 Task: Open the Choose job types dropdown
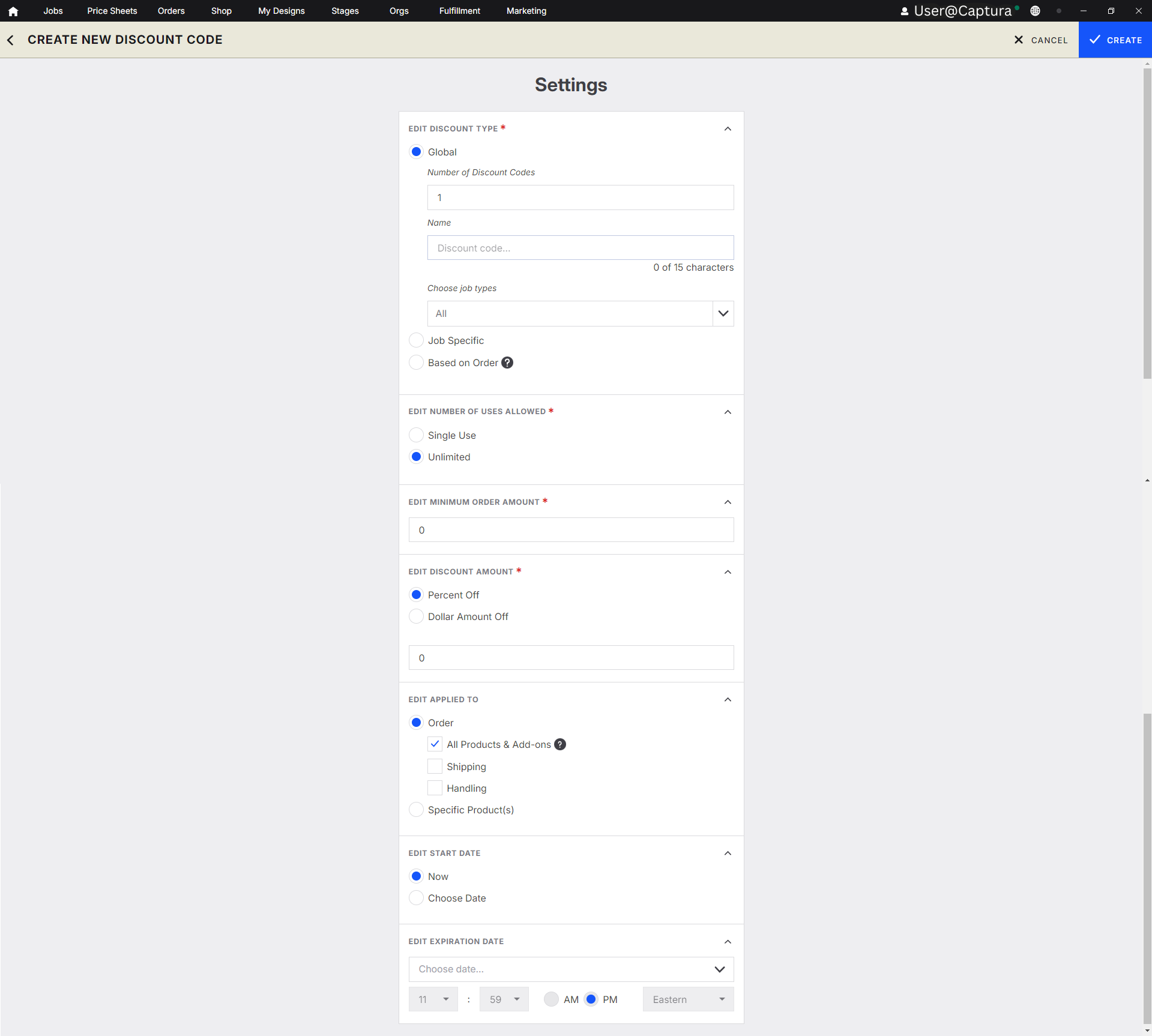(x=581, y=313)
